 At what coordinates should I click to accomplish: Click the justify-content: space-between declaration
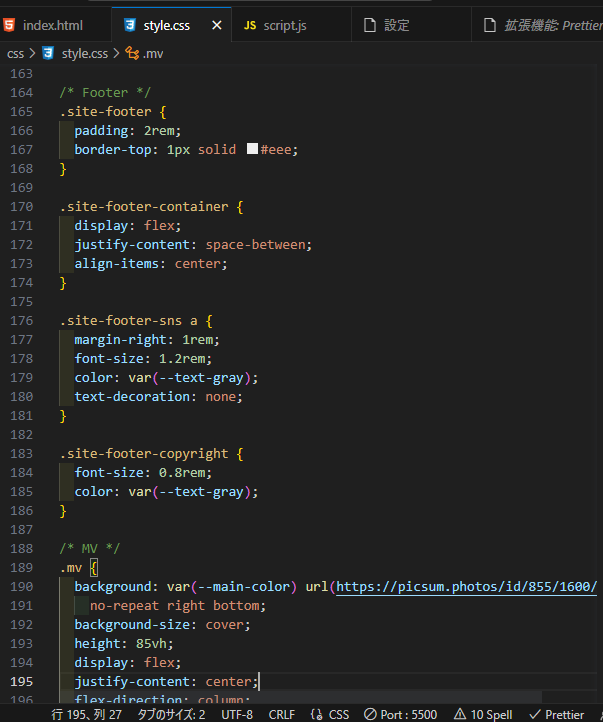193,245
